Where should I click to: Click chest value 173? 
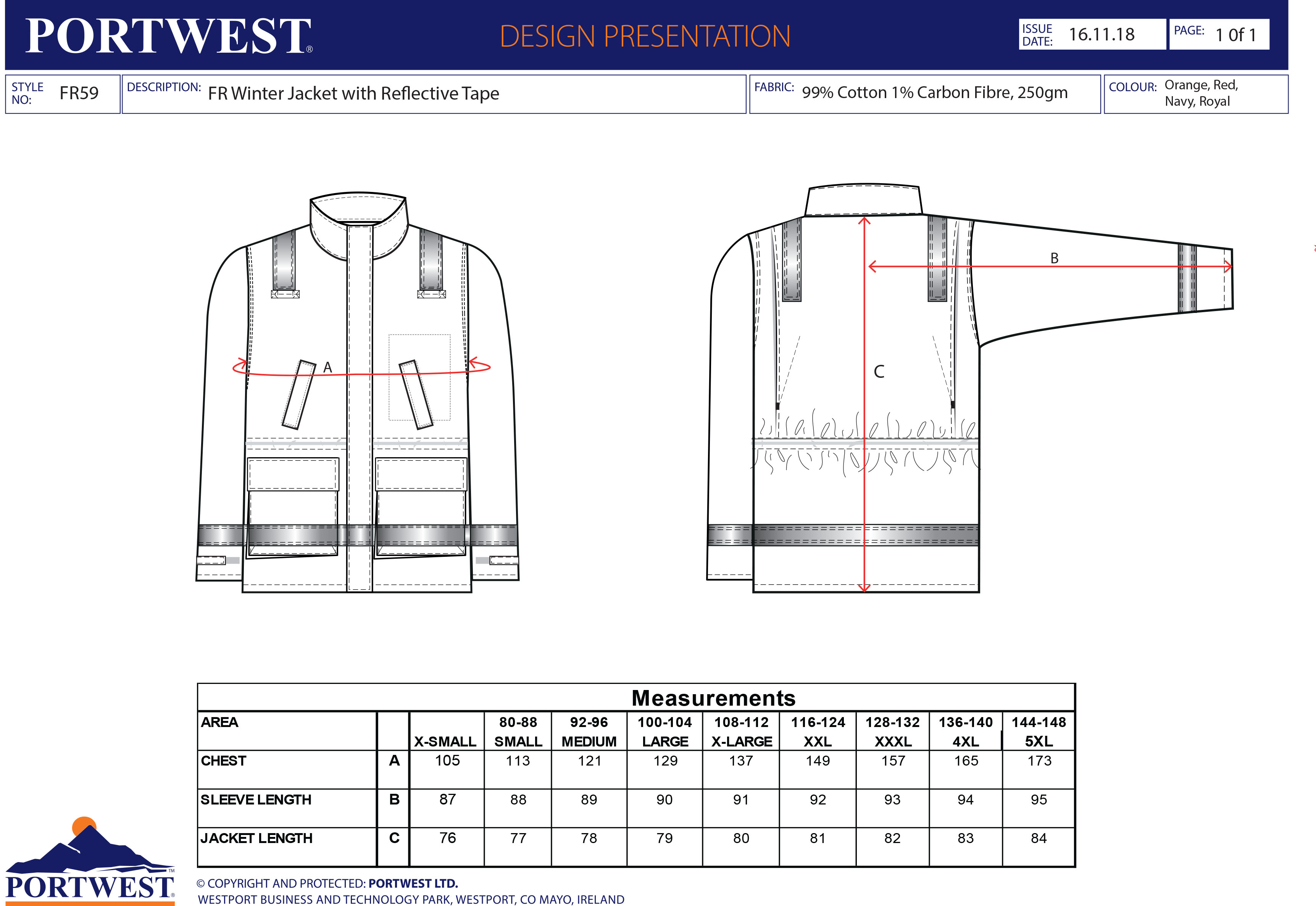(x=1040, y=761)
